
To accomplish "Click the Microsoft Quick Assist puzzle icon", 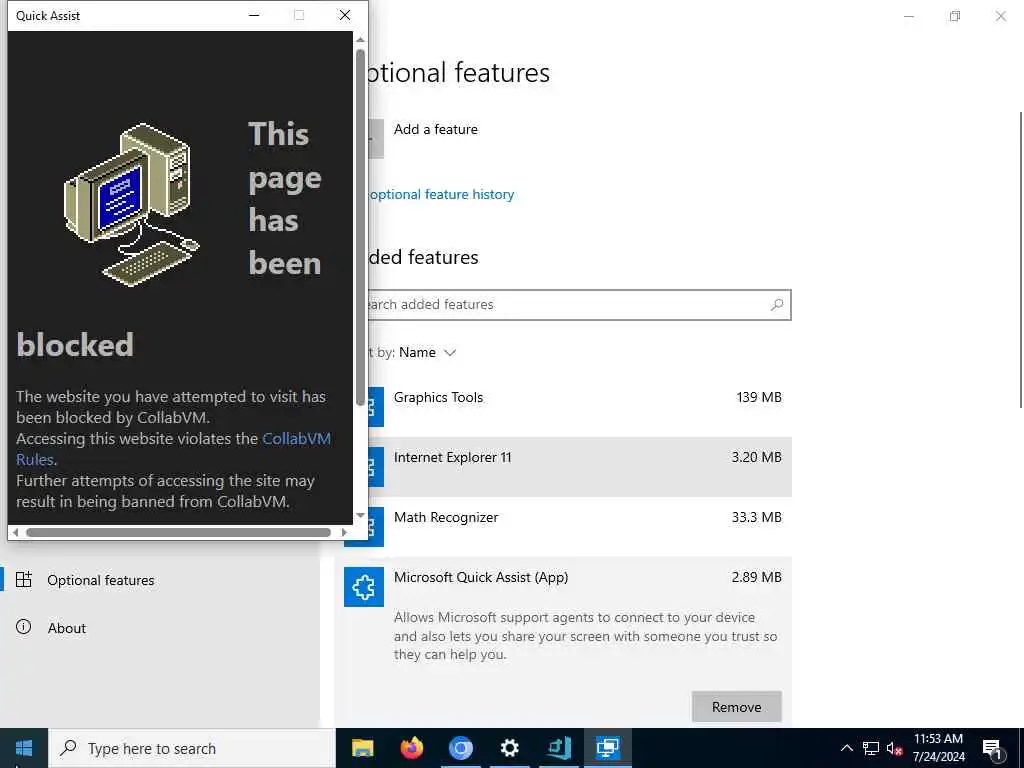I will [364, 586].
